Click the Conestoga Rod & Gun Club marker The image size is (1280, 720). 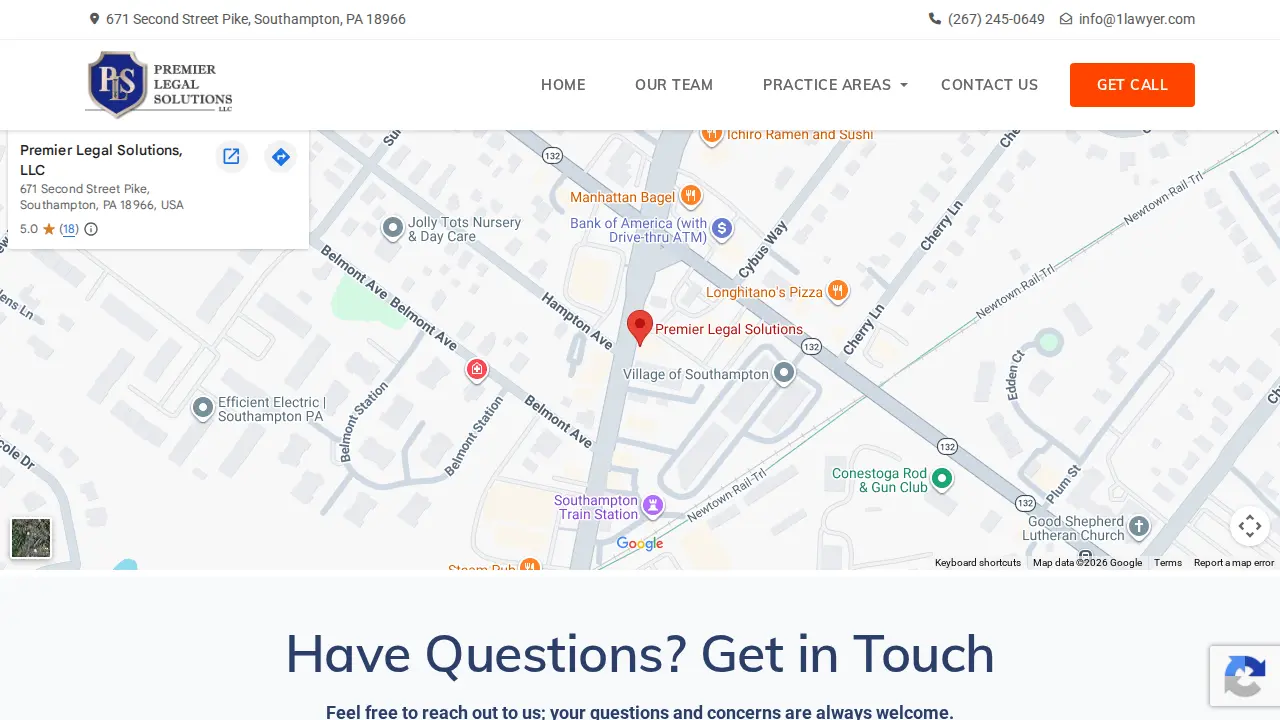pyautogui.click(x=942, y=480)
